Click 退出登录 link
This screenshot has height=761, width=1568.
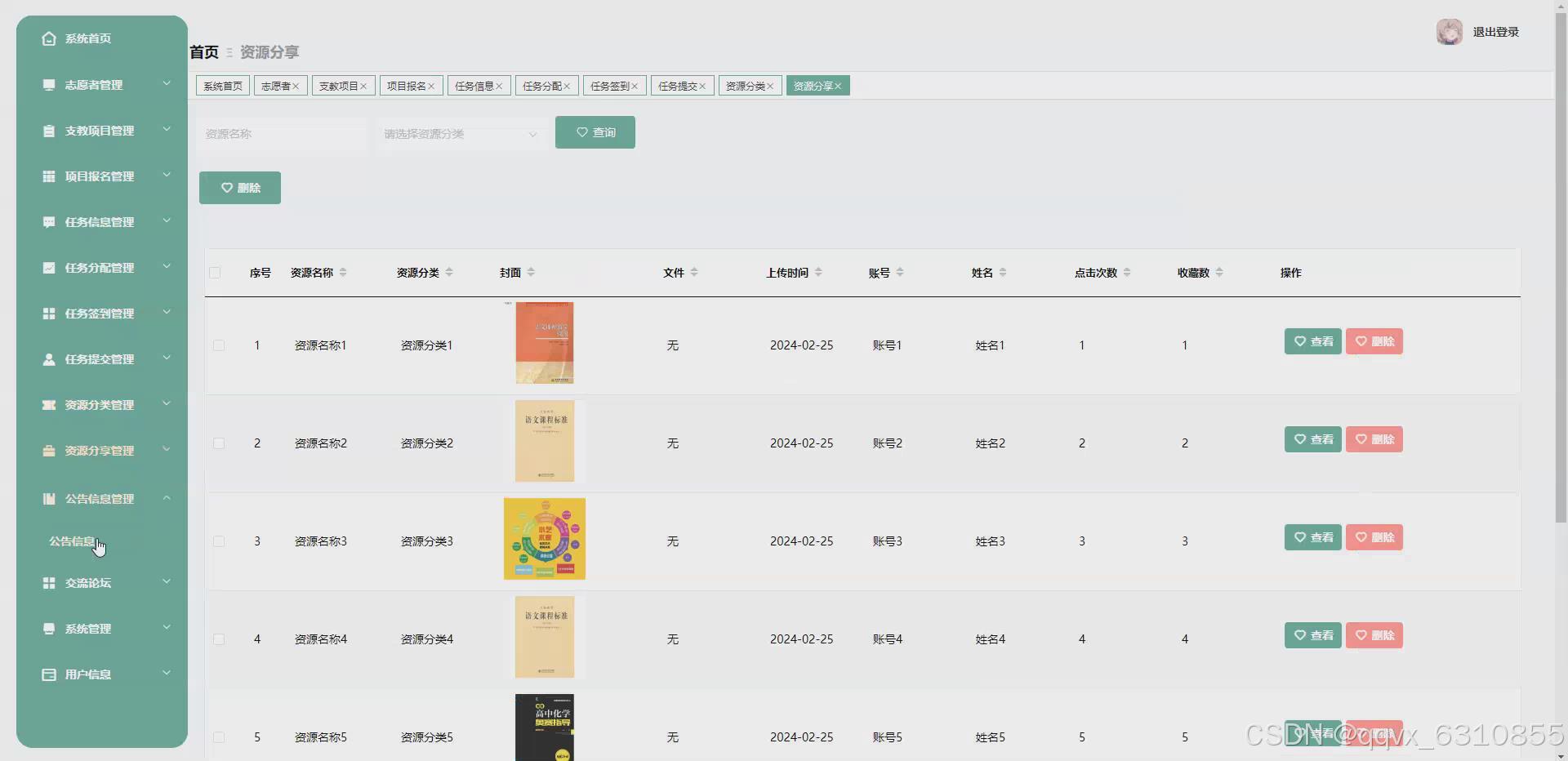(1495, 32)
